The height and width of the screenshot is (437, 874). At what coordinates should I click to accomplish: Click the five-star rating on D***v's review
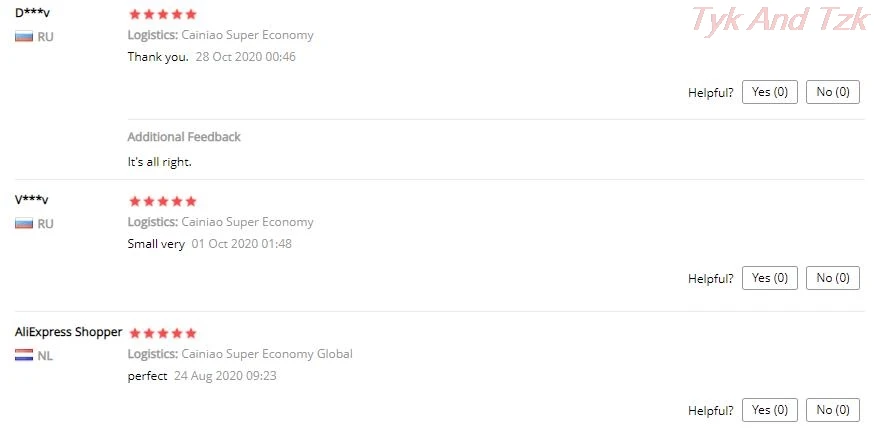[x=163, y=14]
